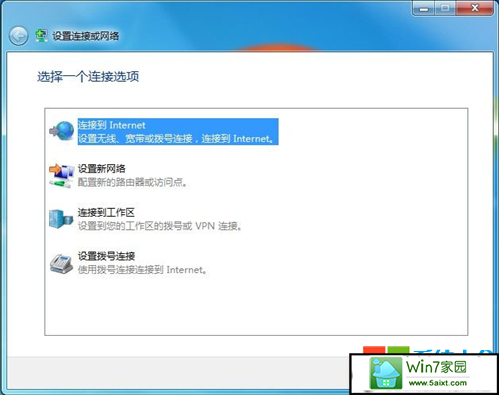Screen dimensions: 499x395
Task: Click the www.5aixt.com watermark link
Action: click(x=438, y=383)
